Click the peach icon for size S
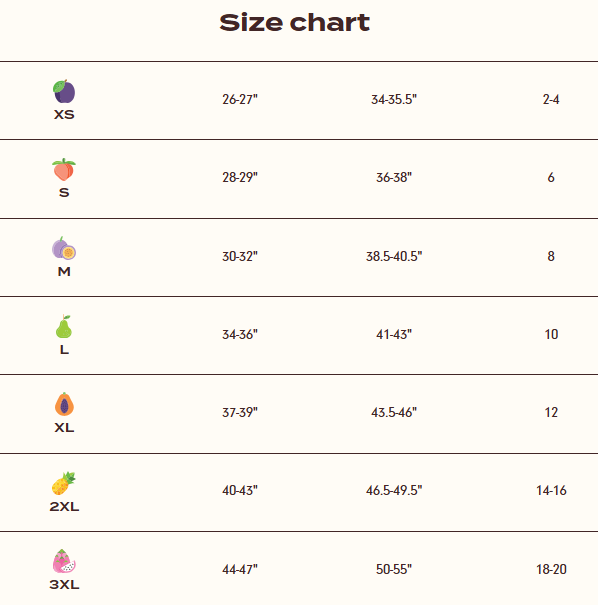Viewport: 598px width, 605px height. [64, 170]
